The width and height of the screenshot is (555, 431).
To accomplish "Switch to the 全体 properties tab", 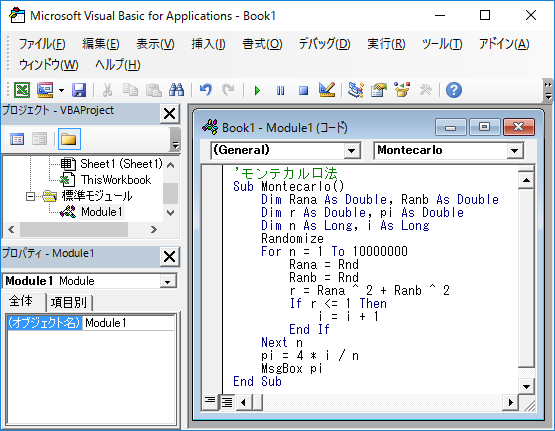I will [x=21, y=301].
